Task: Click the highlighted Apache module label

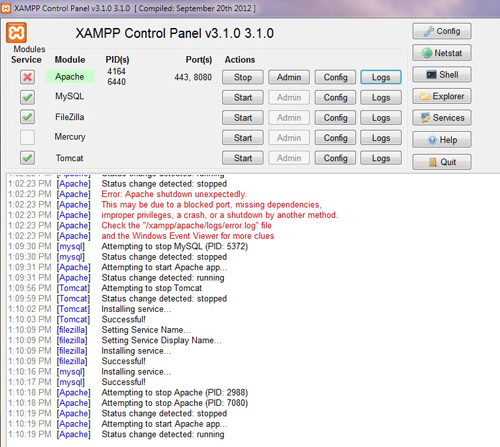Action: (x=70, y=77)
